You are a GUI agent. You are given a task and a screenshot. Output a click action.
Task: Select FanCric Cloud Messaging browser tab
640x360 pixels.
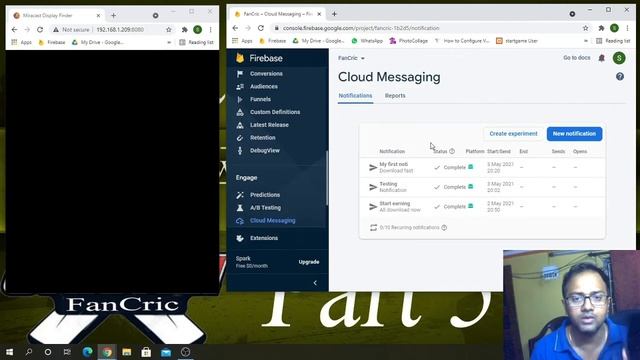pos(277,14)
